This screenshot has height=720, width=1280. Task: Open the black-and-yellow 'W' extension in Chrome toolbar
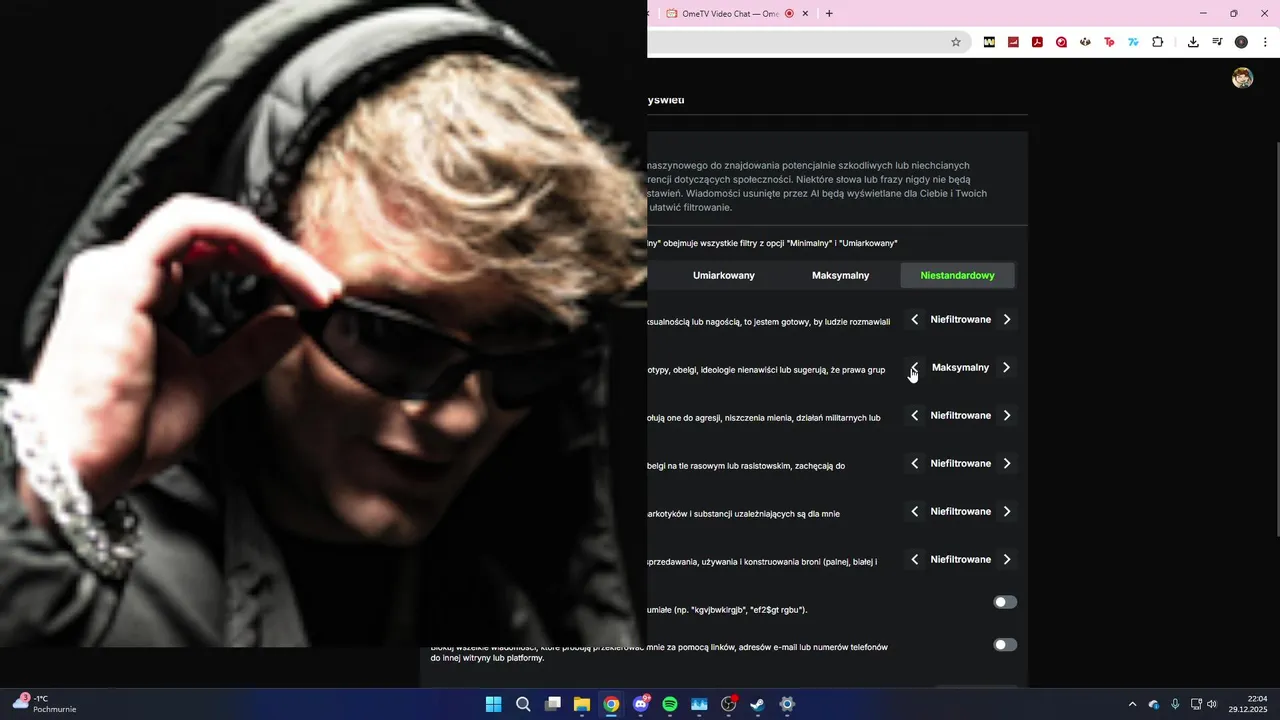[989, 42]
